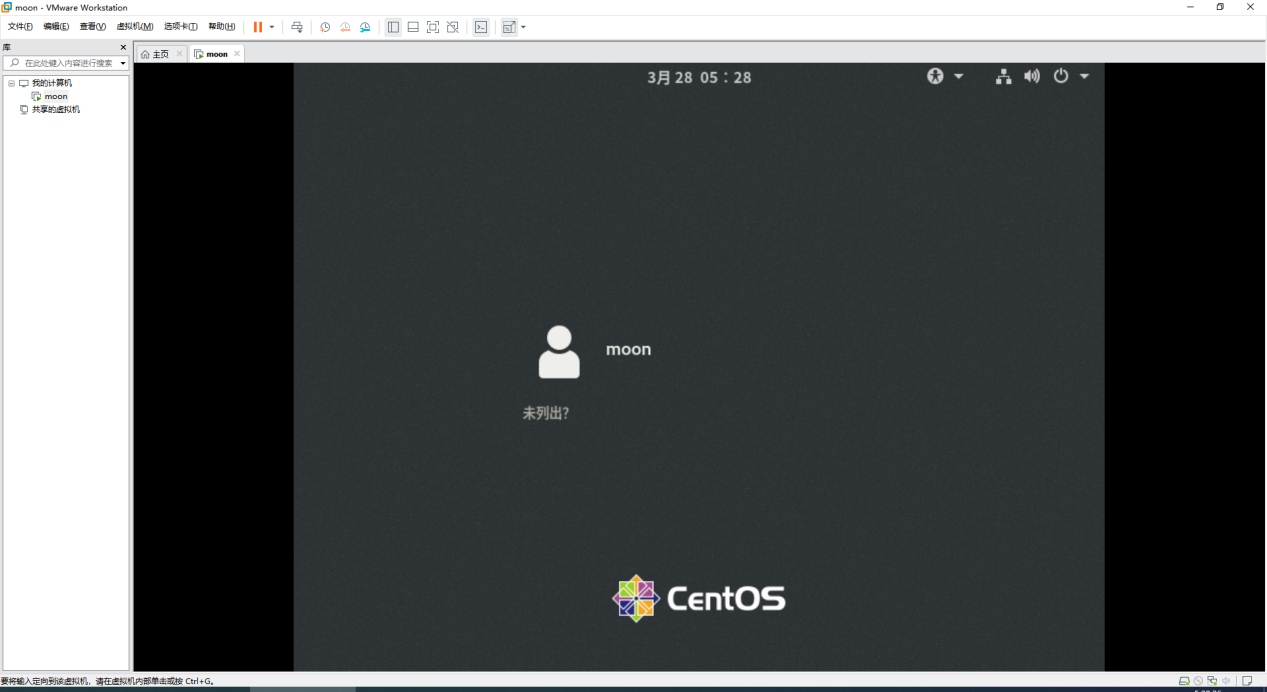Click the moon username on login screen
Screen dimensions: 1267x692
click(628, 349)
